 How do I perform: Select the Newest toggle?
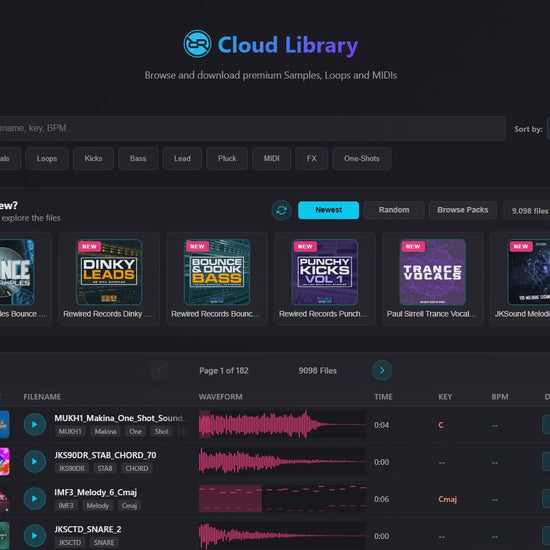328,210
